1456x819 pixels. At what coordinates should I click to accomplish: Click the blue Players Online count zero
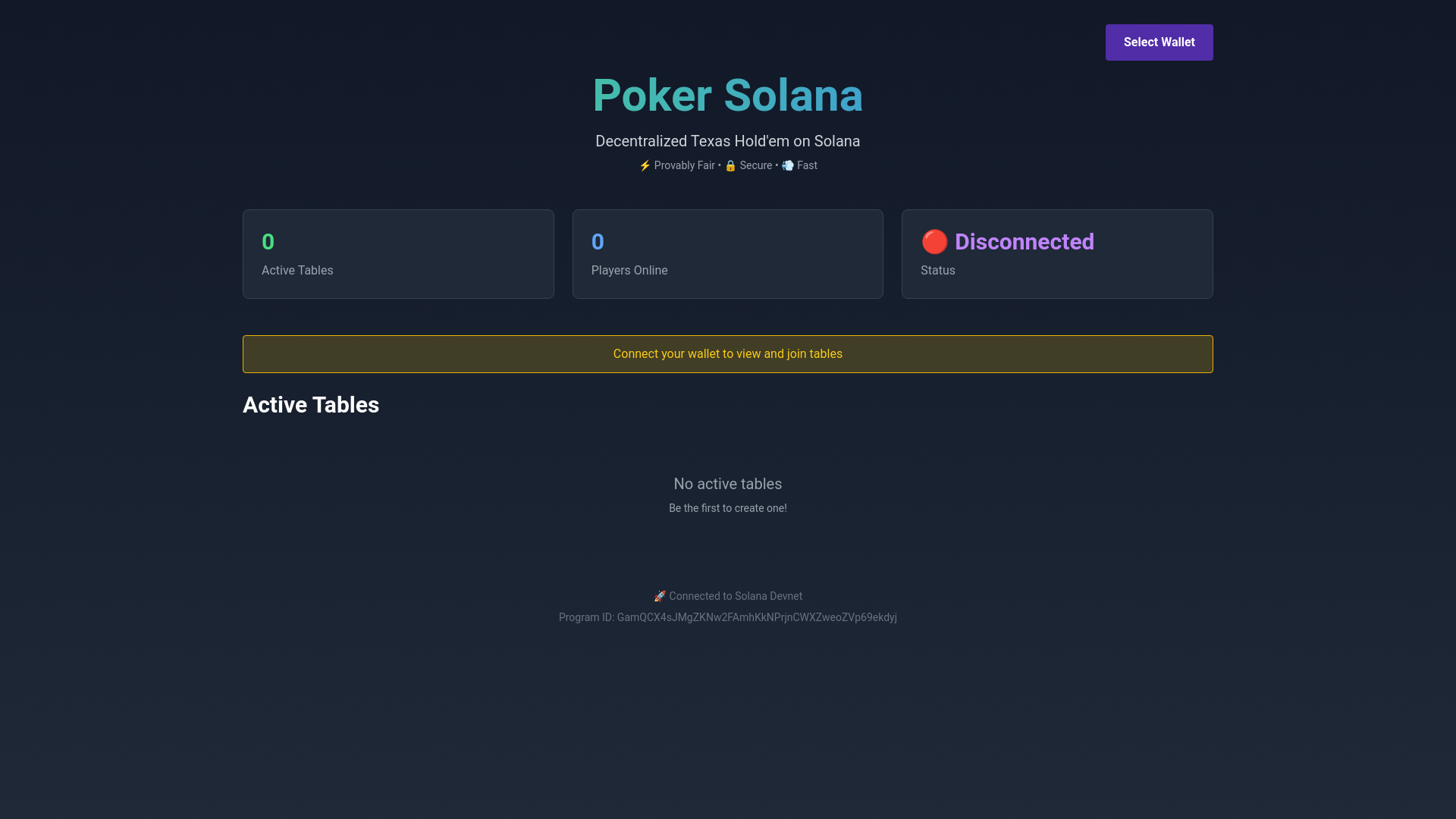click(x=598, y=242)
